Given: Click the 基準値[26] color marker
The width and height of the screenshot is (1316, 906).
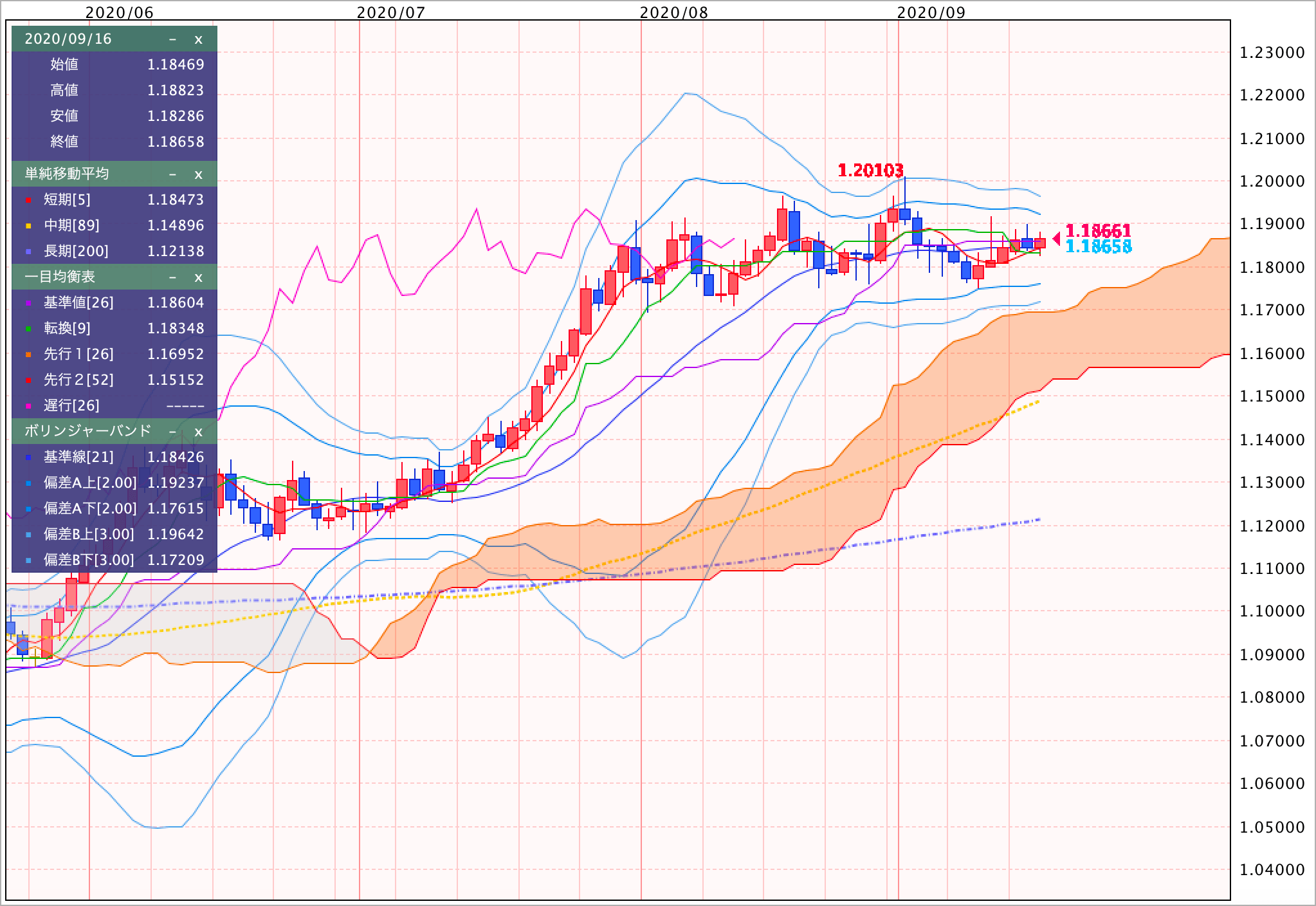Looking at the screenshot, I should [28, 304].
